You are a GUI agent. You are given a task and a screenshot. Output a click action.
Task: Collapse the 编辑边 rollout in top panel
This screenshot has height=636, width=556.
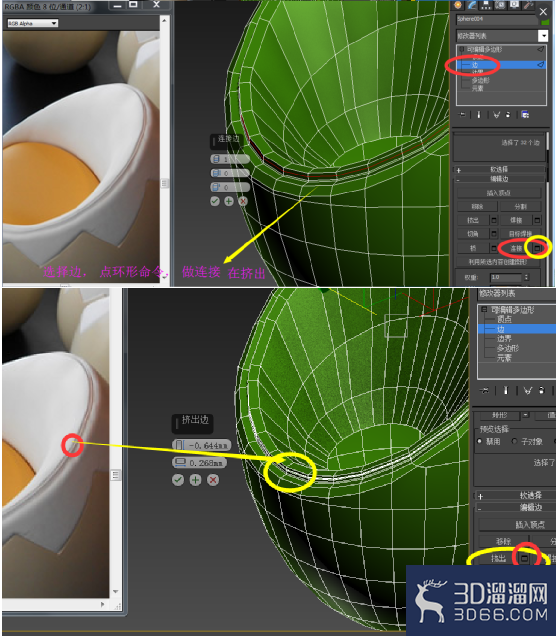(500, 179)
